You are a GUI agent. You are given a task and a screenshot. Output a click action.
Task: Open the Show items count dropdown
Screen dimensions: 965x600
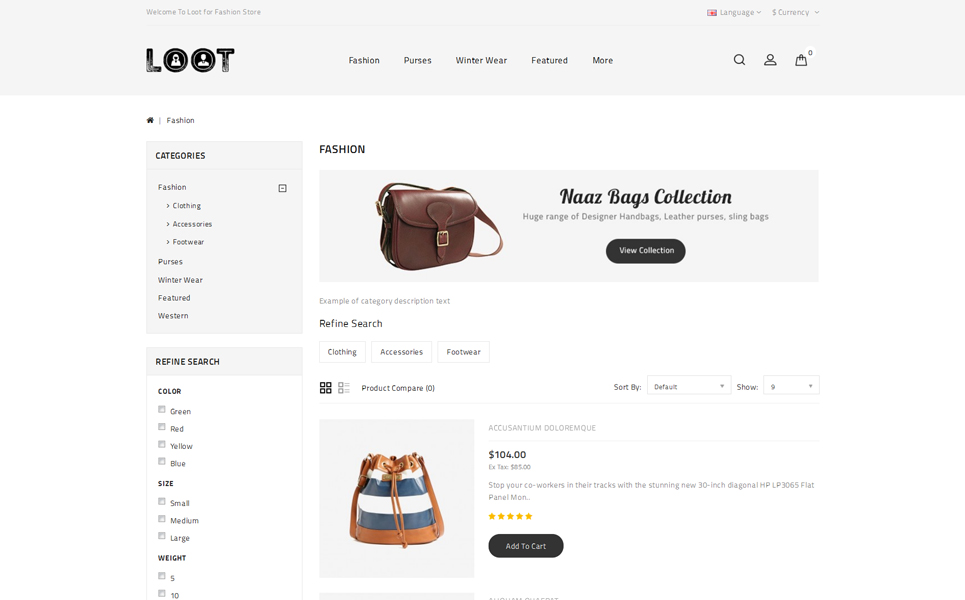click(x=791, y=386)
